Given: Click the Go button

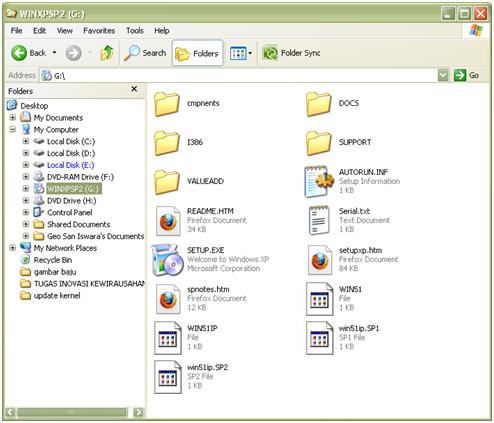Looking at the screenshot, I should pos(467,75).
